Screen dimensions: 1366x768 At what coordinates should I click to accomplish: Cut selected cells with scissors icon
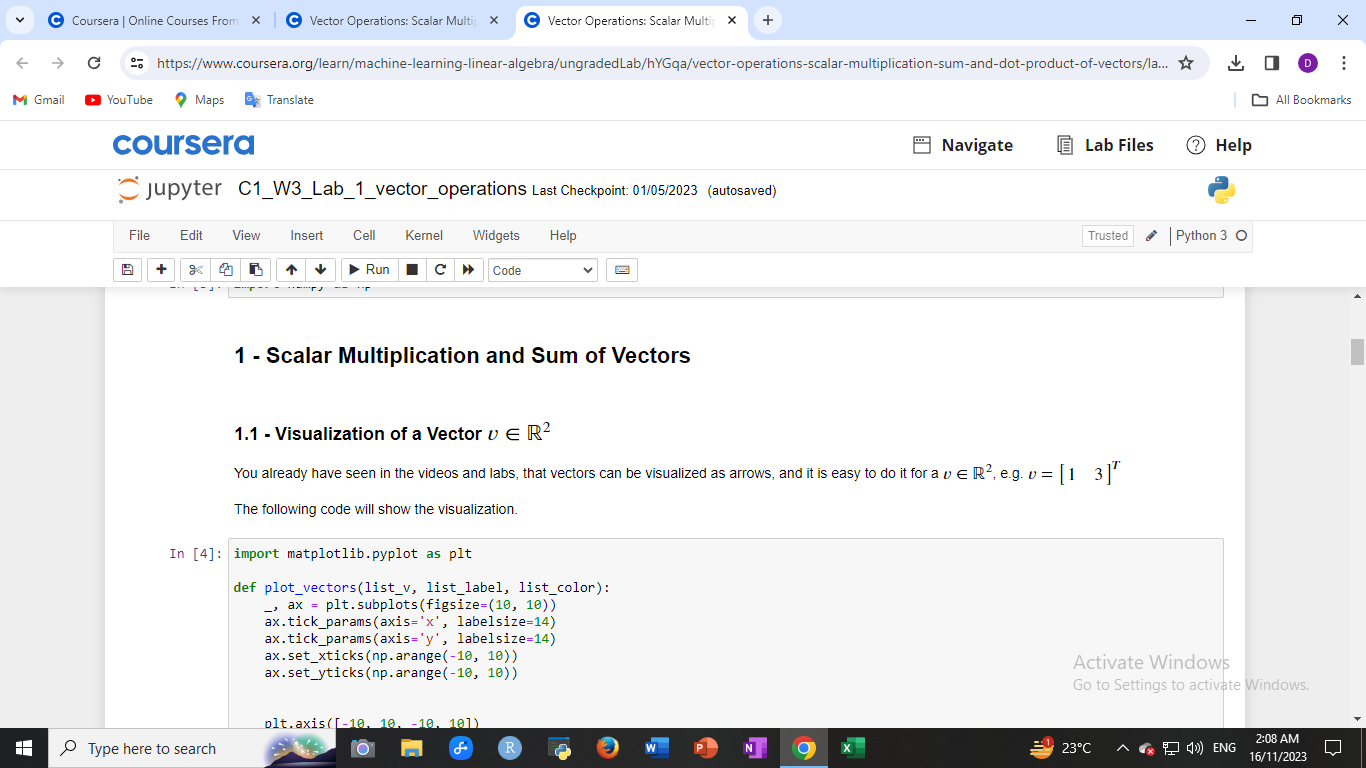coord(196,270)
